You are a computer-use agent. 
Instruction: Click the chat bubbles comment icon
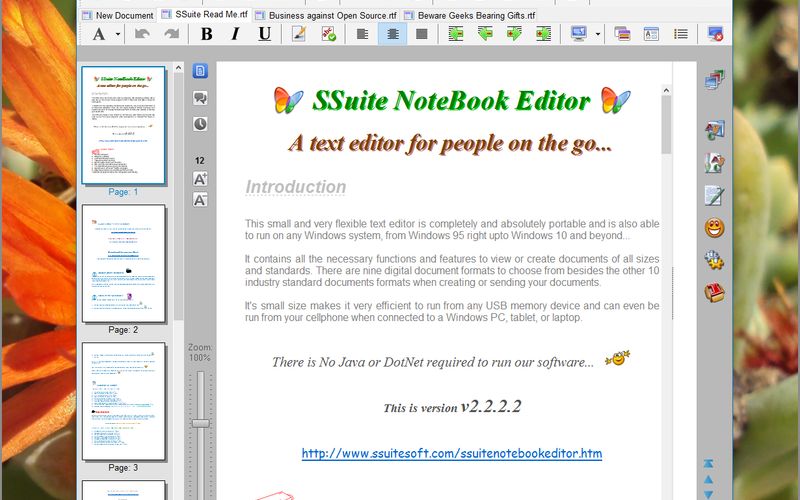point(200,98)
